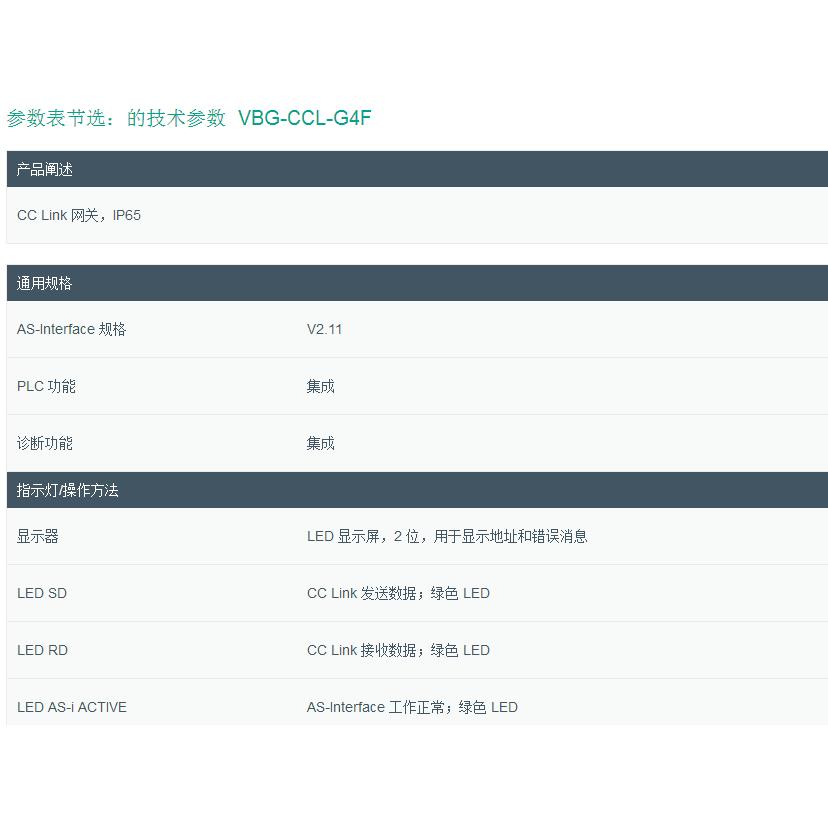This screenshot has width=828, height=828.
Task: Select the text "CC Link 网关，IP65"
Action: tap(79, 215)
